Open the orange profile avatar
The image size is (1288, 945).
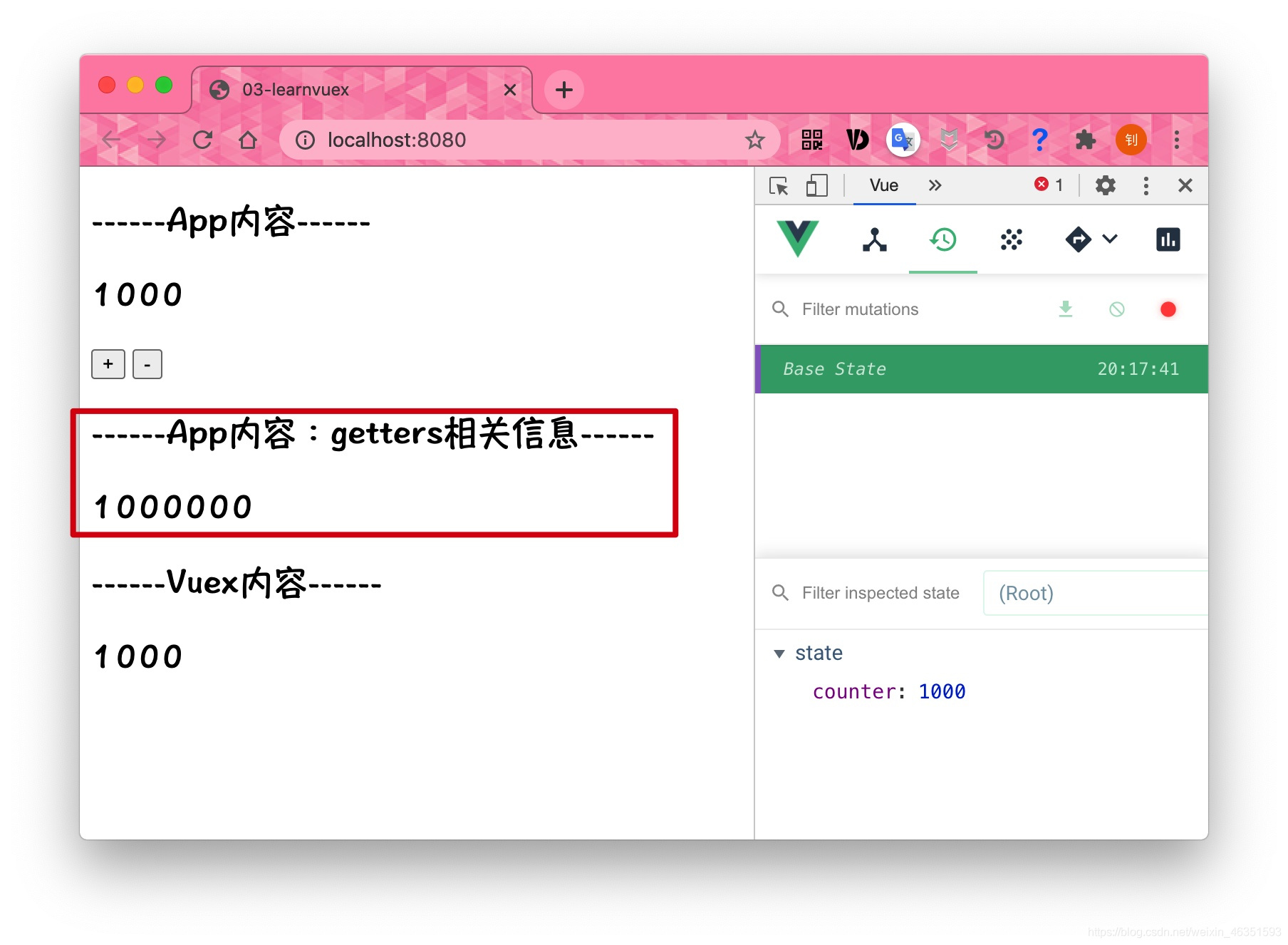(x=1131, y=140)
